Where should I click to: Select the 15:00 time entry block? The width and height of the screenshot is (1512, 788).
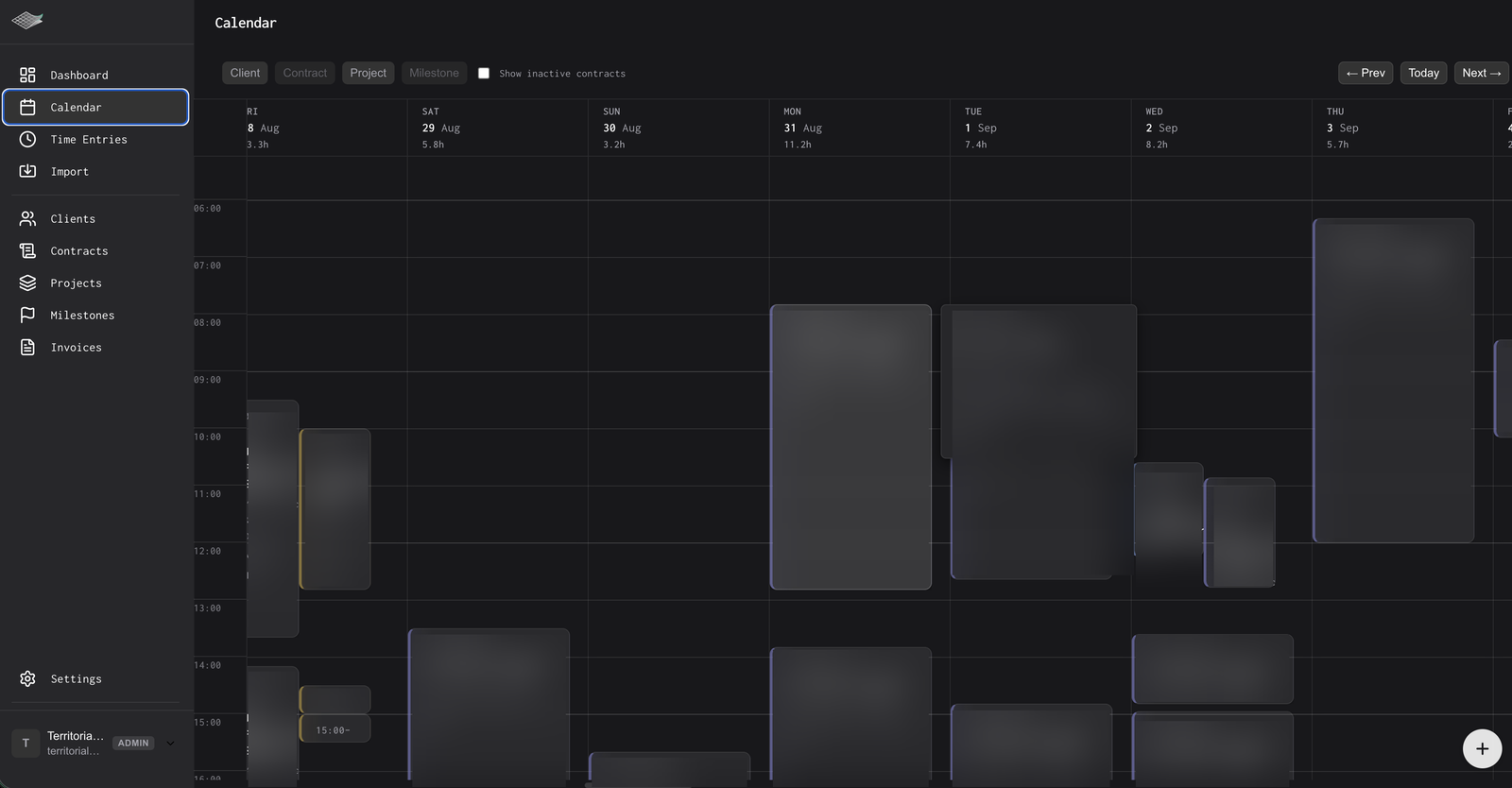(335, 728)
